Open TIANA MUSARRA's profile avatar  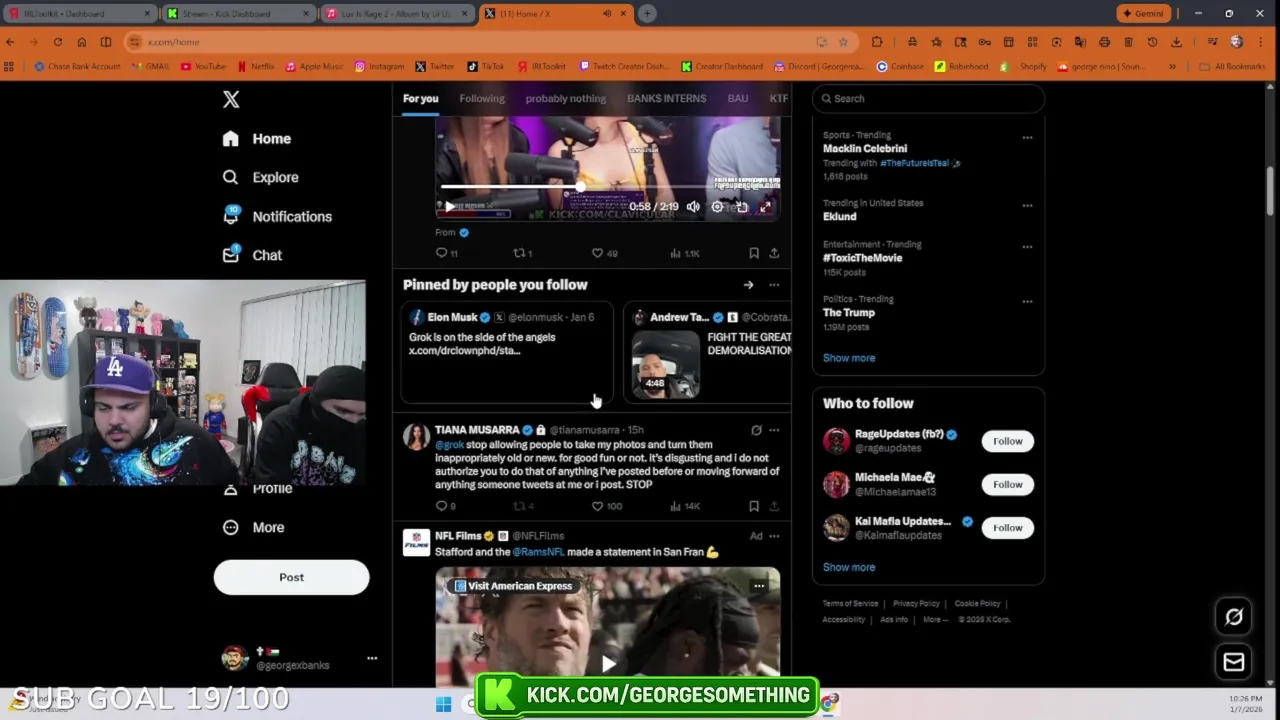(416, 436)
